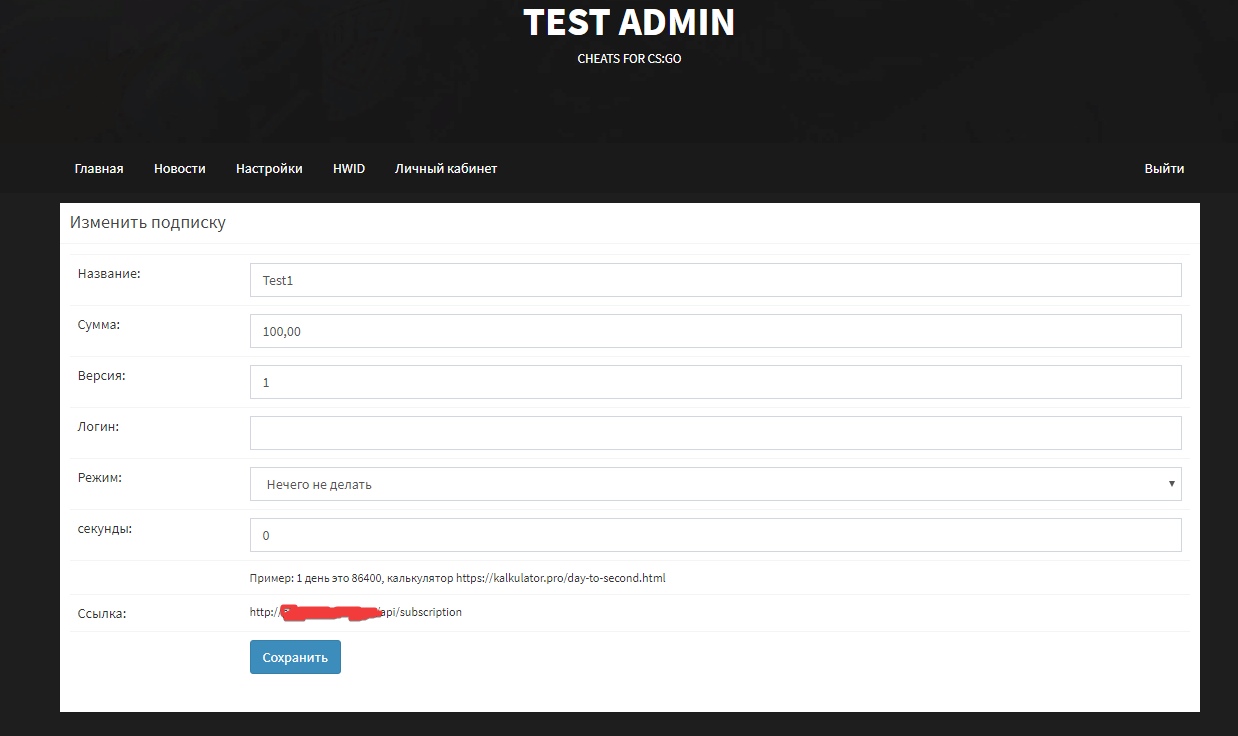This screenshot has width=1238, height=736.
Task: Click the секунды field with value 0
Action: 715,535
